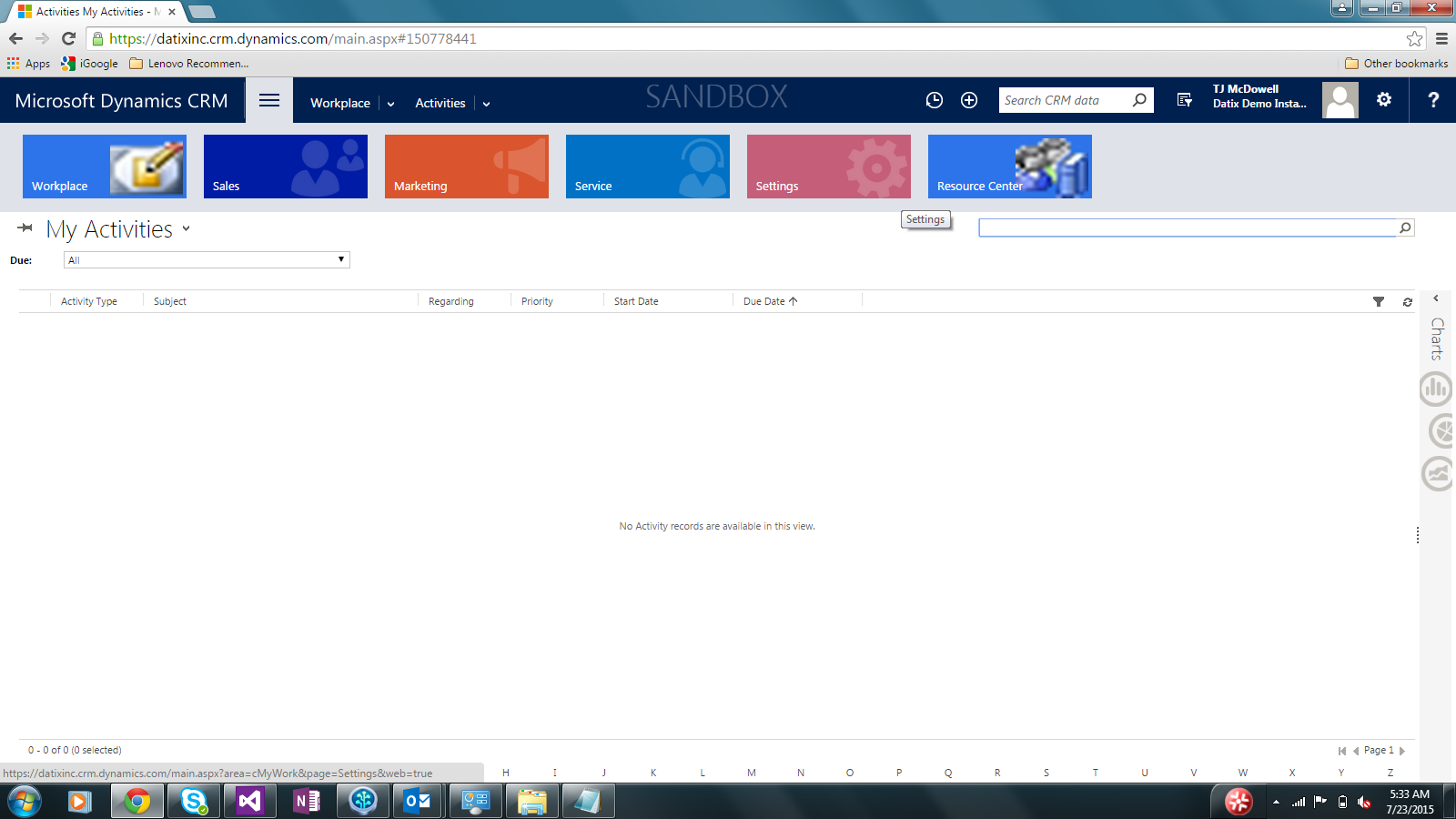Open Visual Studio from taskbar
Image resolution: width=1456 pixels, height=819 pixels.
pyautogui.click(x=249, y=802)
